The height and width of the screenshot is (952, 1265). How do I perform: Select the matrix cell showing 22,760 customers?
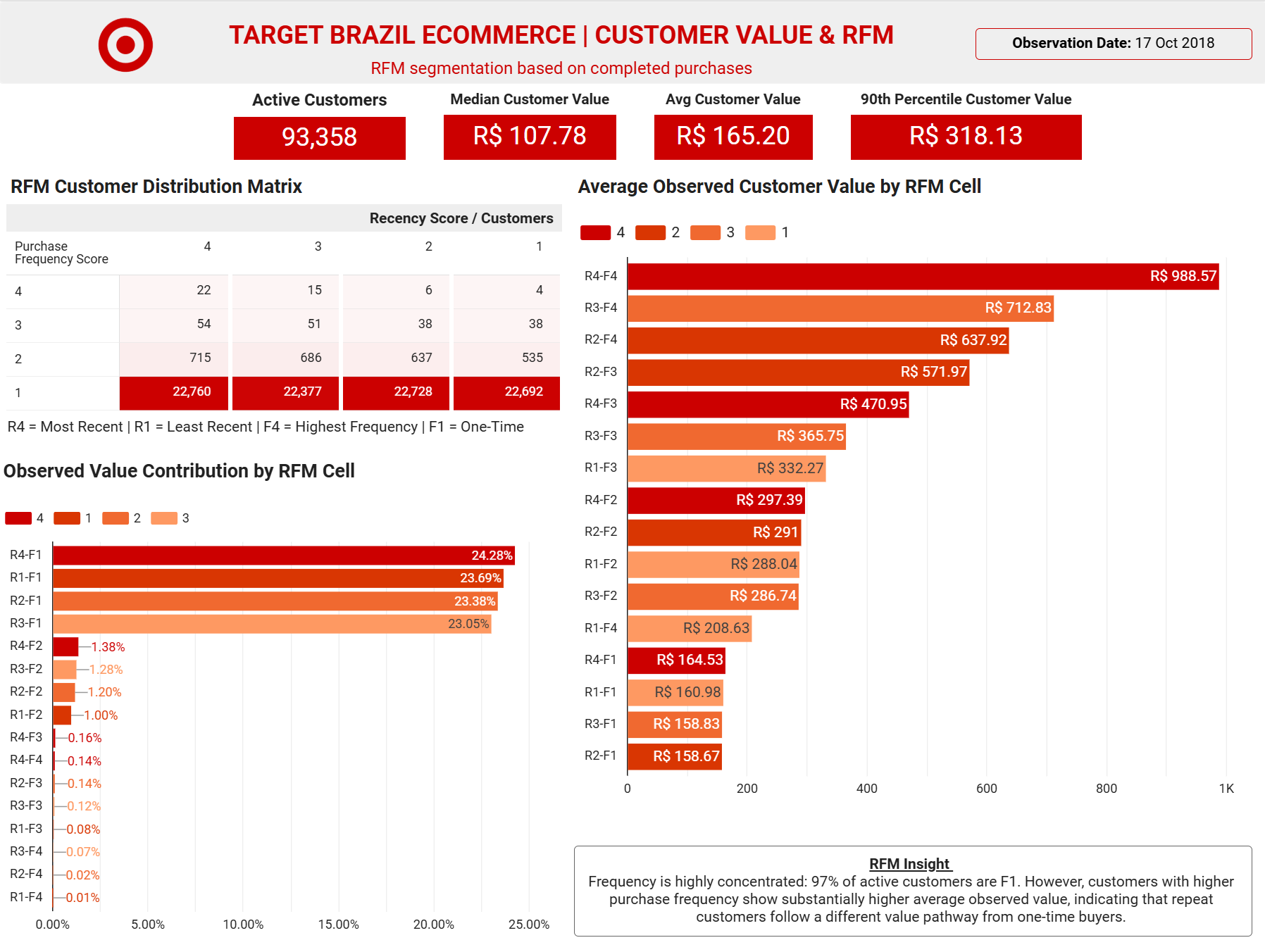point(174,393)
